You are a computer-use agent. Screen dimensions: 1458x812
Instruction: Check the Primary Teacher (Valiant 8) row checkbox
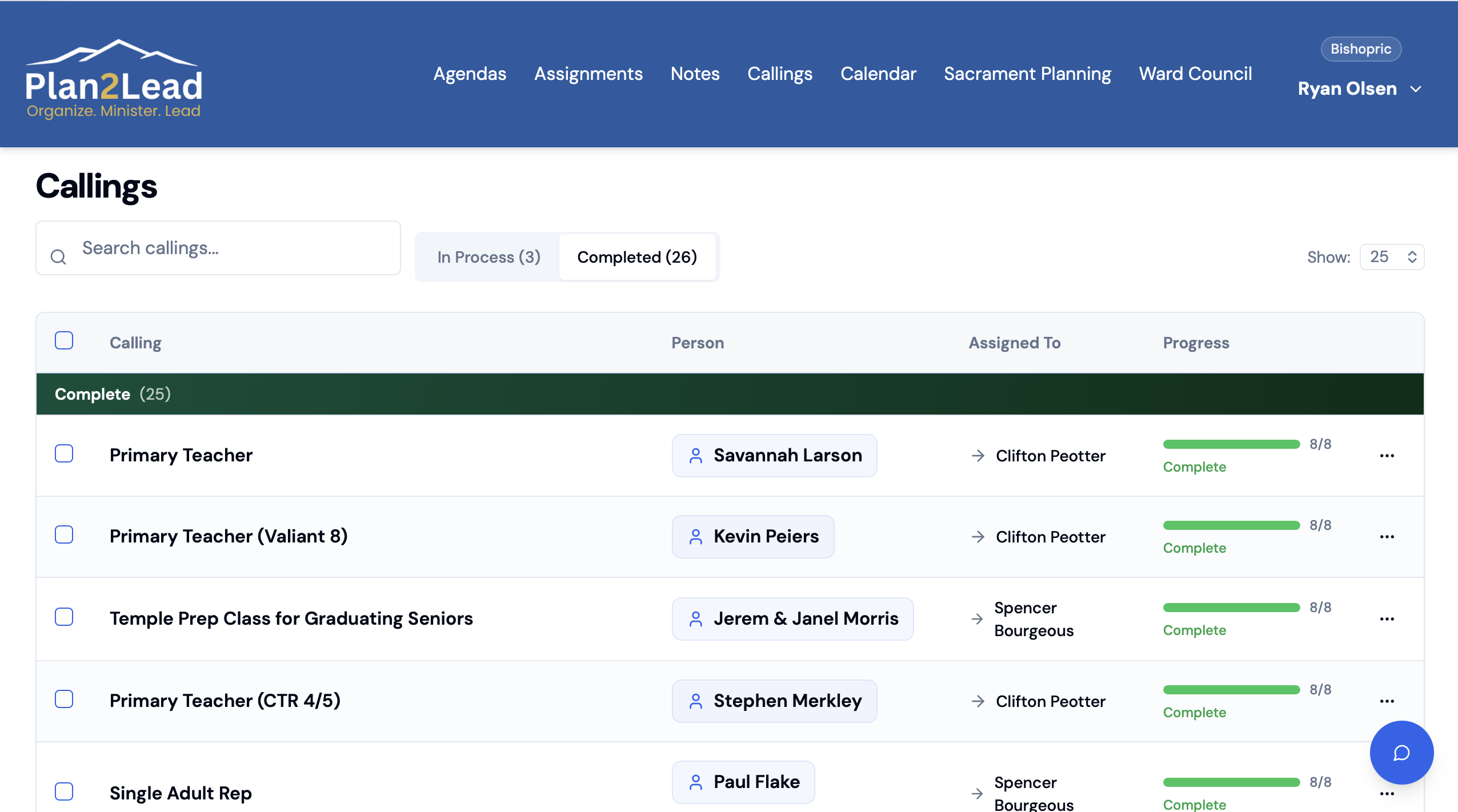point(64,535)
